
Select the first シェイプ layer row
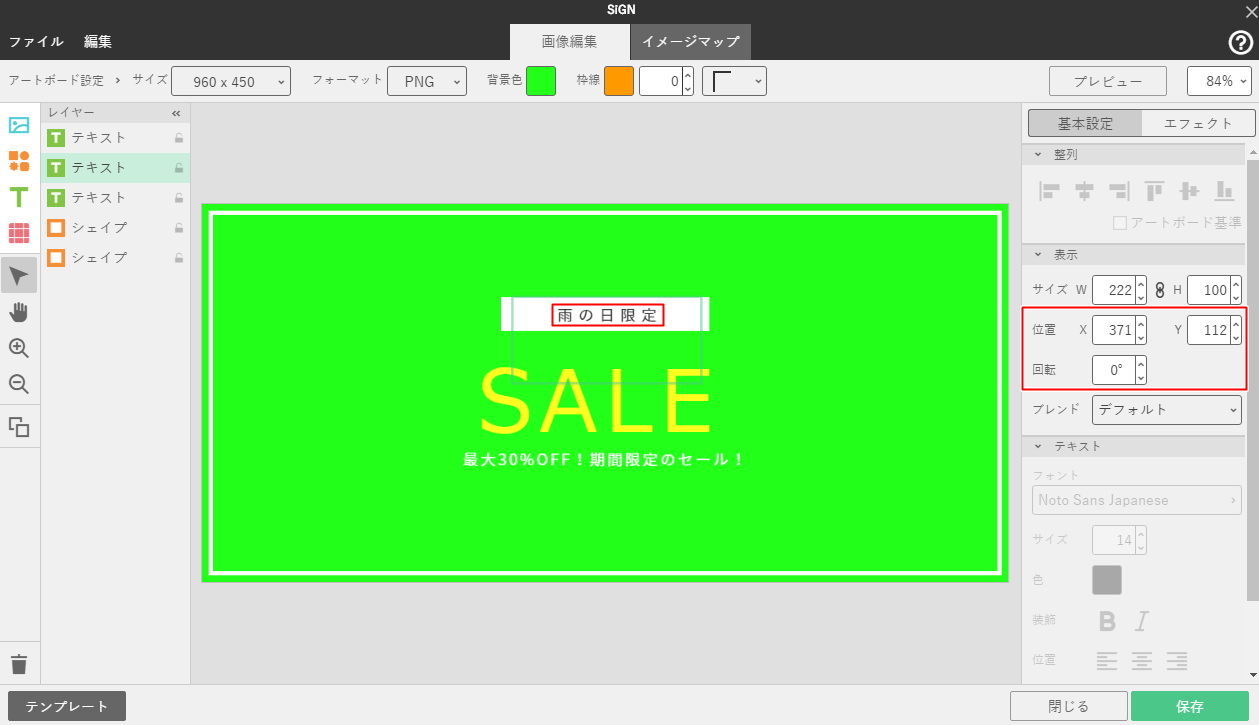coord(115,228)
